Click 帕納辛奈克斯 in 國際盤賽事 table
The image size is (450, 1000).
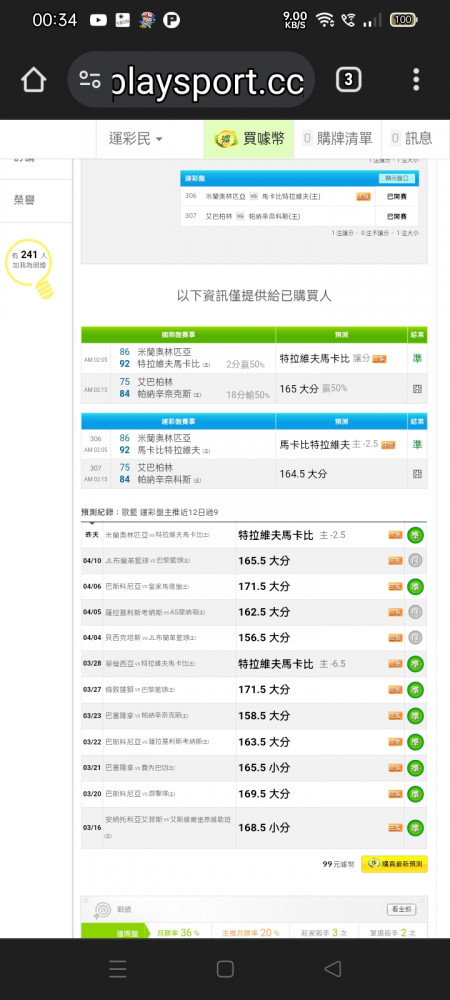[164, 394]
